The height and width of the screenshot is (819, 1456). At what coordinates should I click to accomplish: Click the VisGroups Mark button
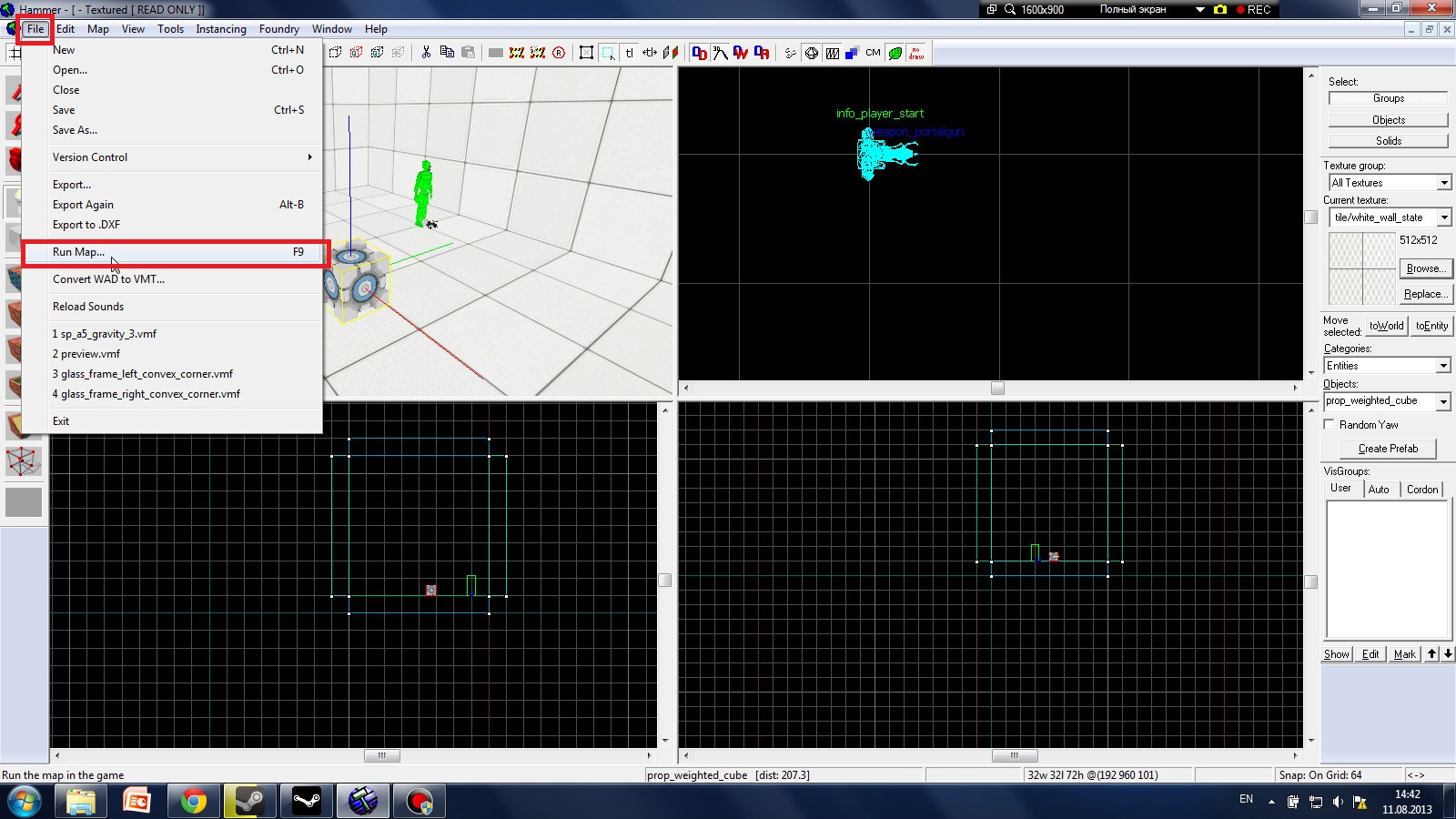(1405, 654)
